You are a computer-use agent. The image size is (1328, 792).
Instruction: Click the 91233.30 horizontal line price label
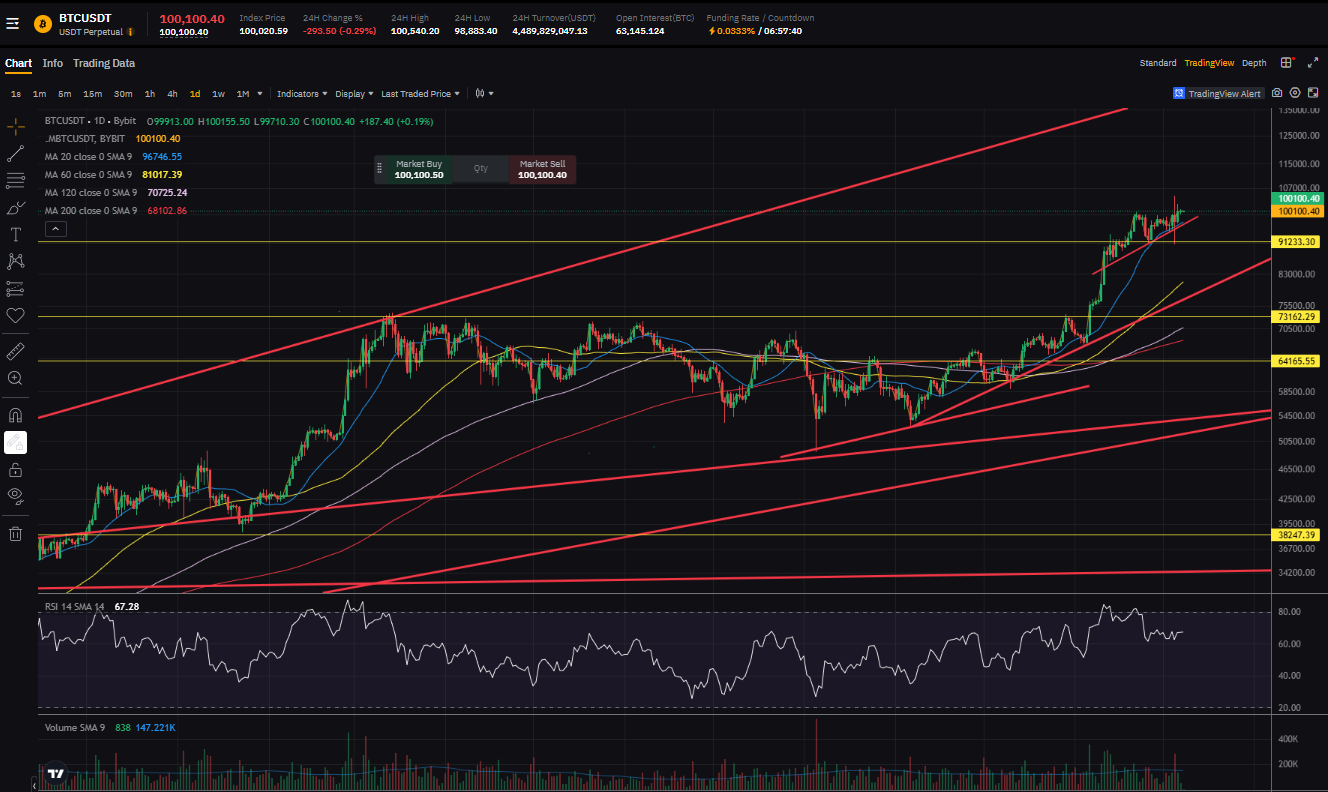click(1297, 242)
